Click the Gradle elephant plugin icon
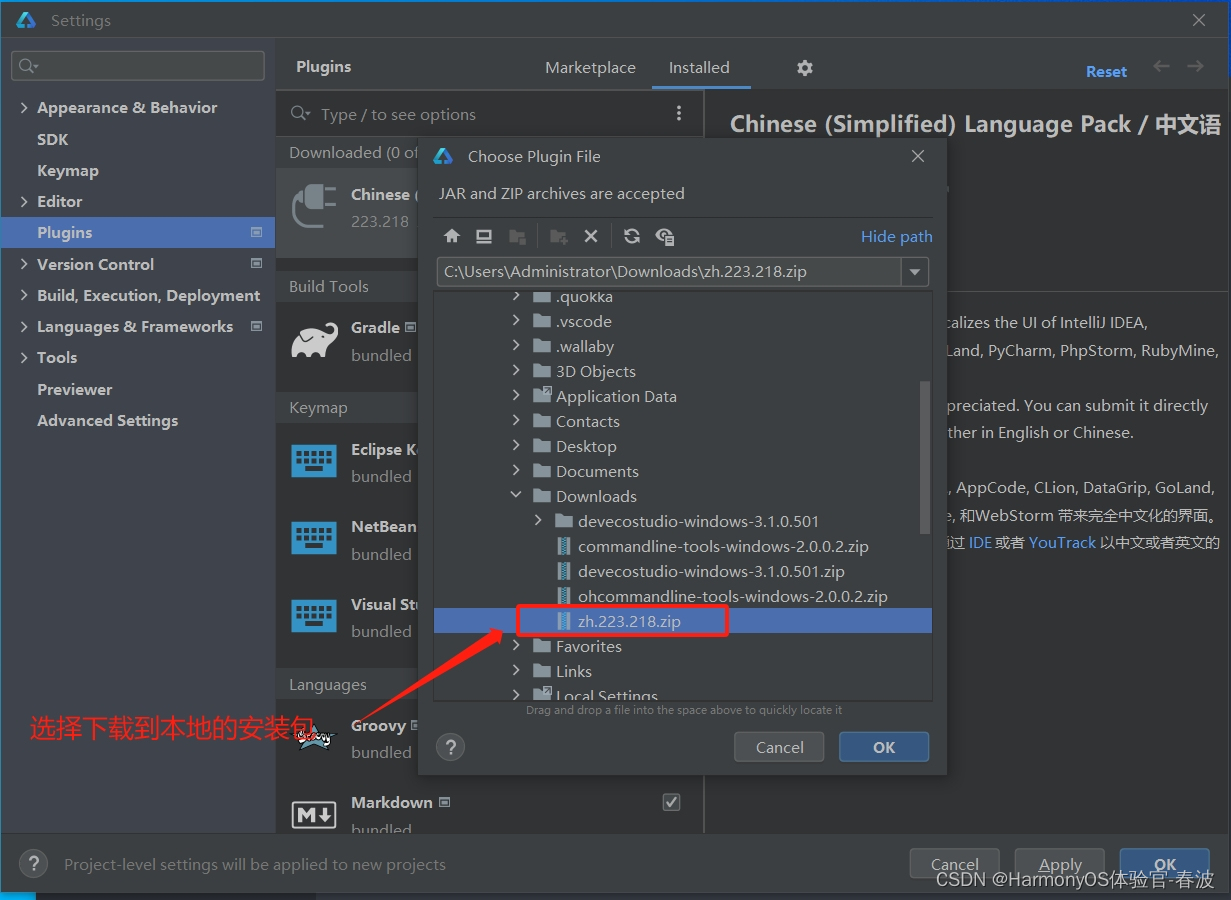 pos(314,341)
